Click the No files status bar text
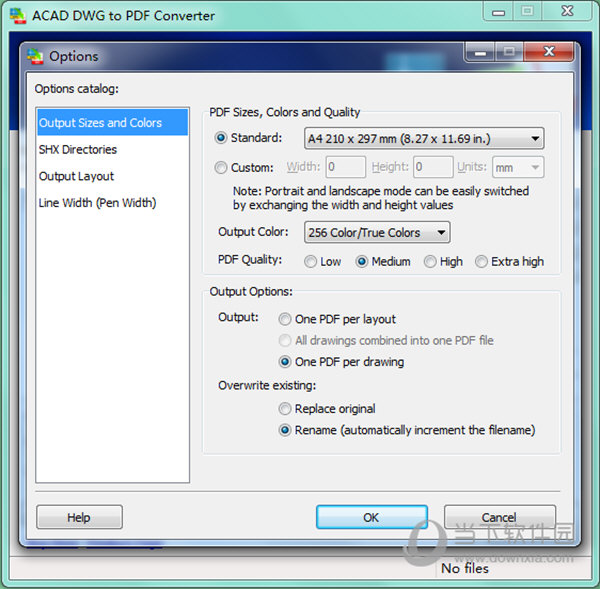 [x=465, y=569]
